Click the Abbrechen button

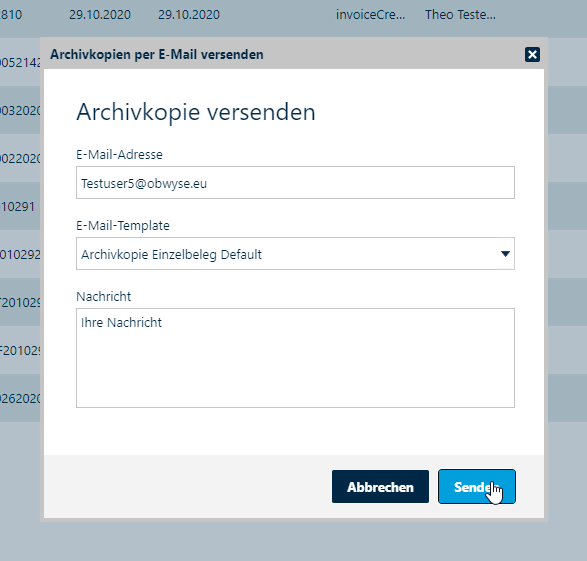(380, 487)
